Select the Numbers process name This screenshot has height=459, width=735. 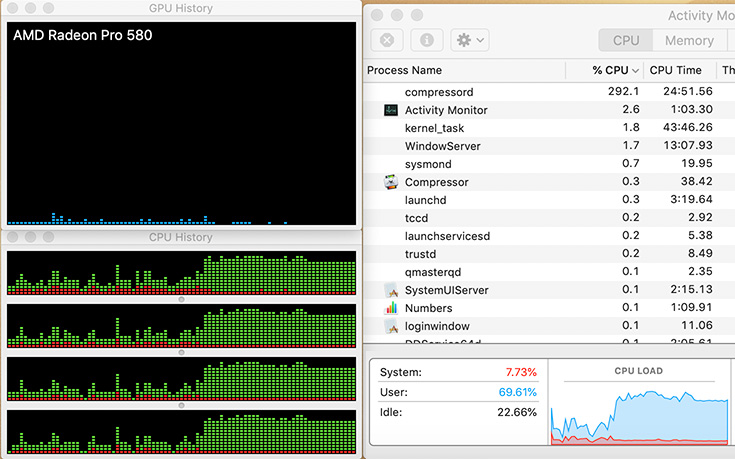pyautogui.click(x=428, y=308)
